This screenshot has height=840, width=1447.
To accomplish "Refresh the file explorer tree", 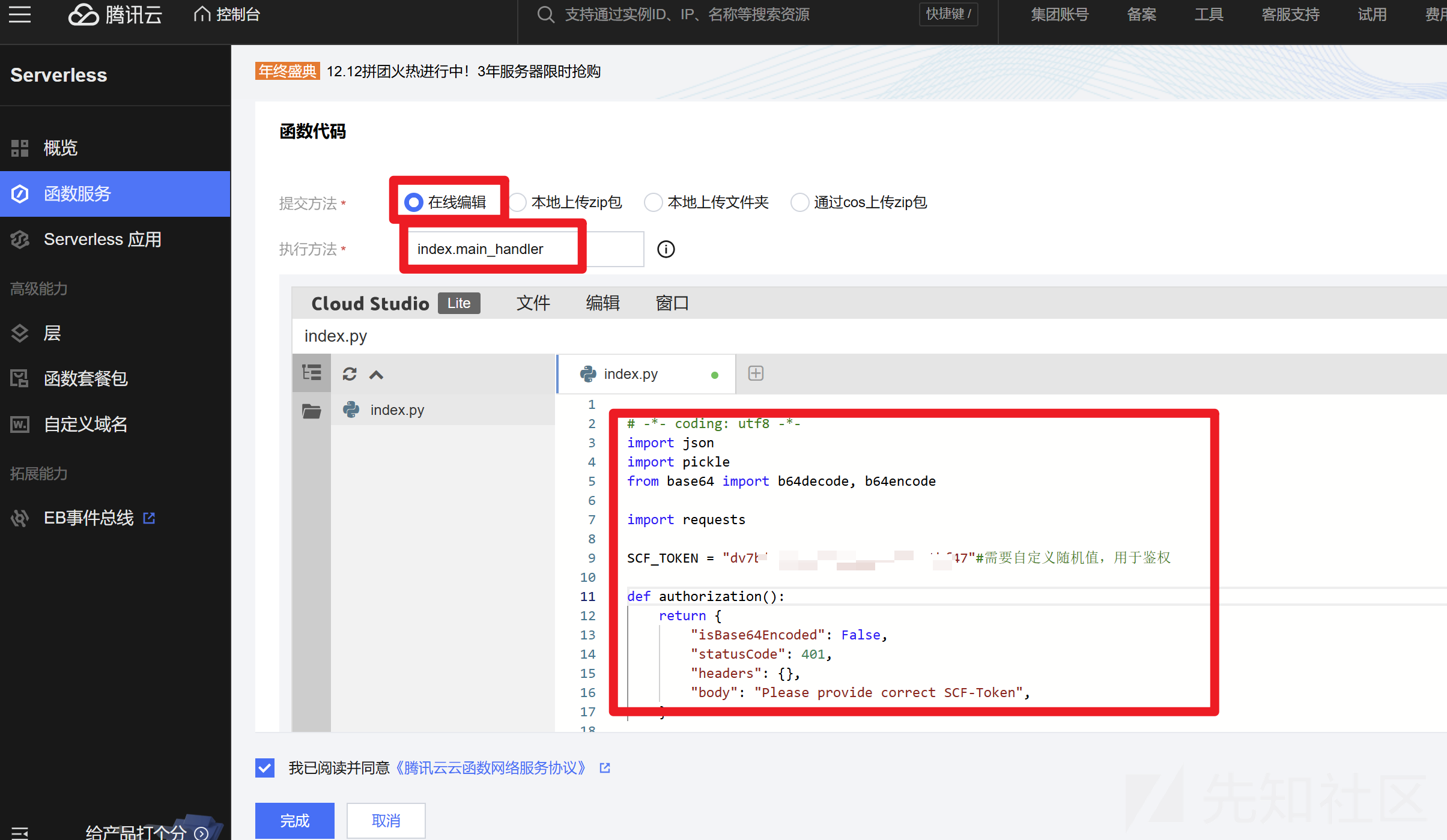I will (x=350, y=374).
